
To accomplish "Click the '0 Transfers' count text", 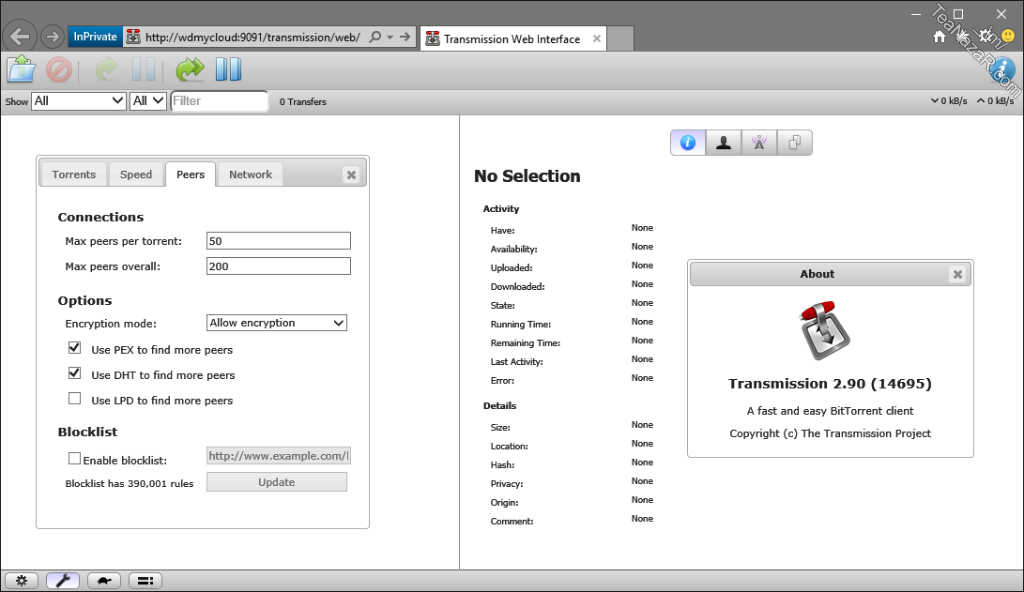I will 302,102.
